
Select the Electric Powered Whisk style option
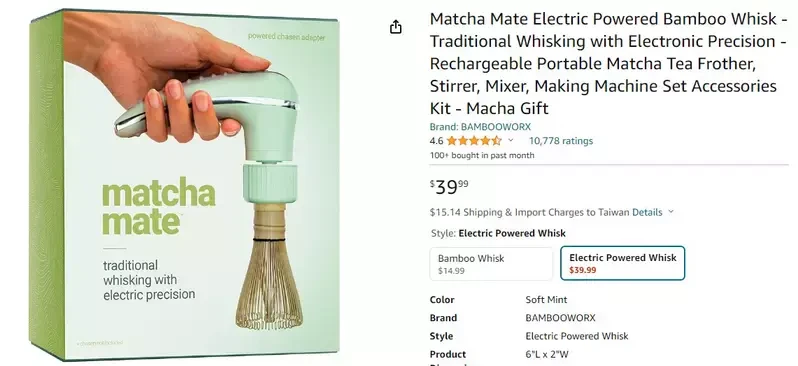[622, 263]
